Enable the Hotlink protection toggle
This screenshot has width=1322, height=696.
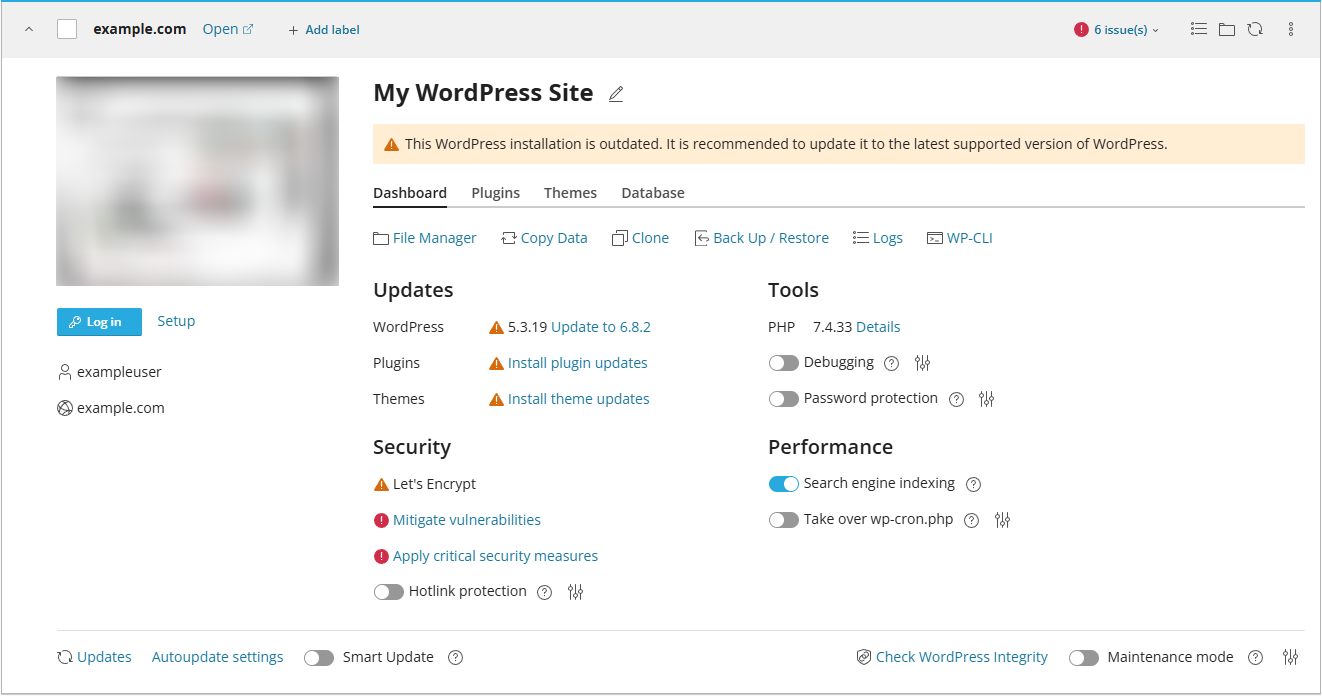389,592
